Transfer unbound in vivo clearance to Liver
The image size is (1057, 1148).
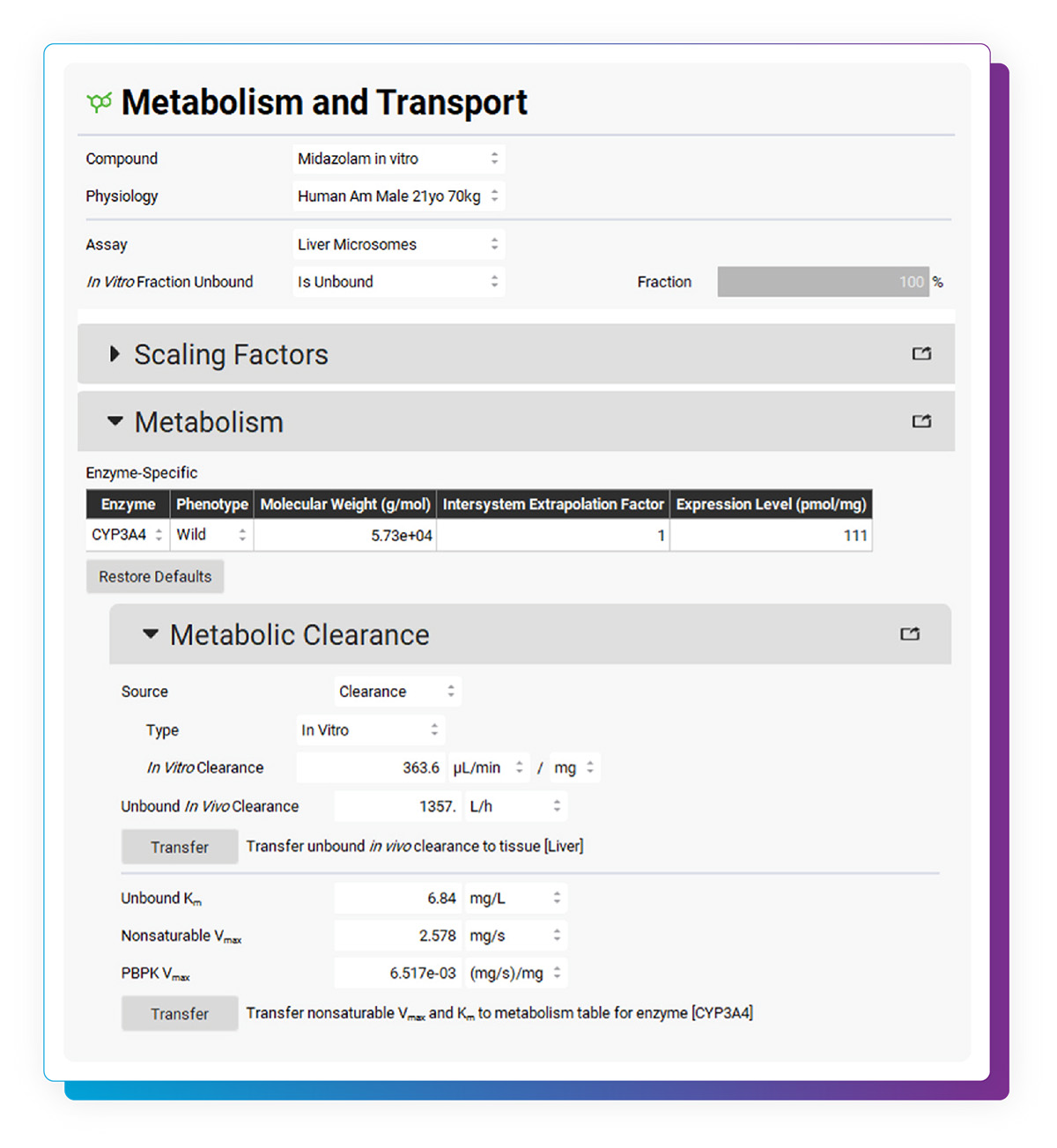coord(180,846)
